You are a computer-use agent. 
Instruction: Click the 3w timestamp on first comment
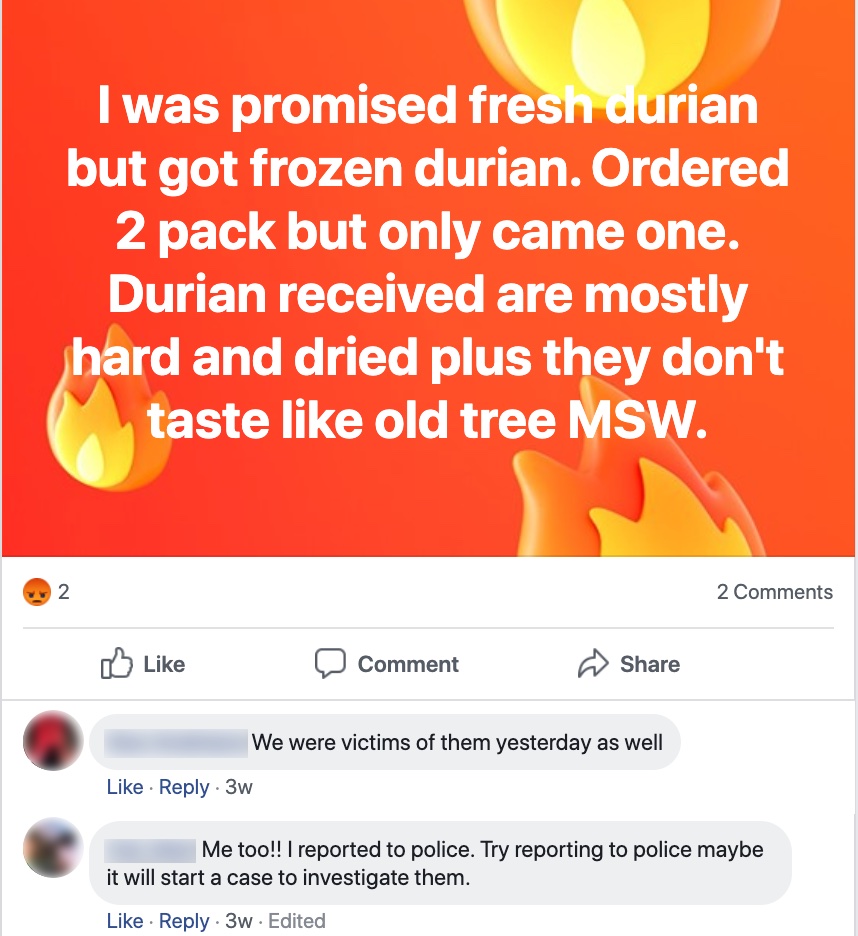pyautogui.click(x=239, y=787)
